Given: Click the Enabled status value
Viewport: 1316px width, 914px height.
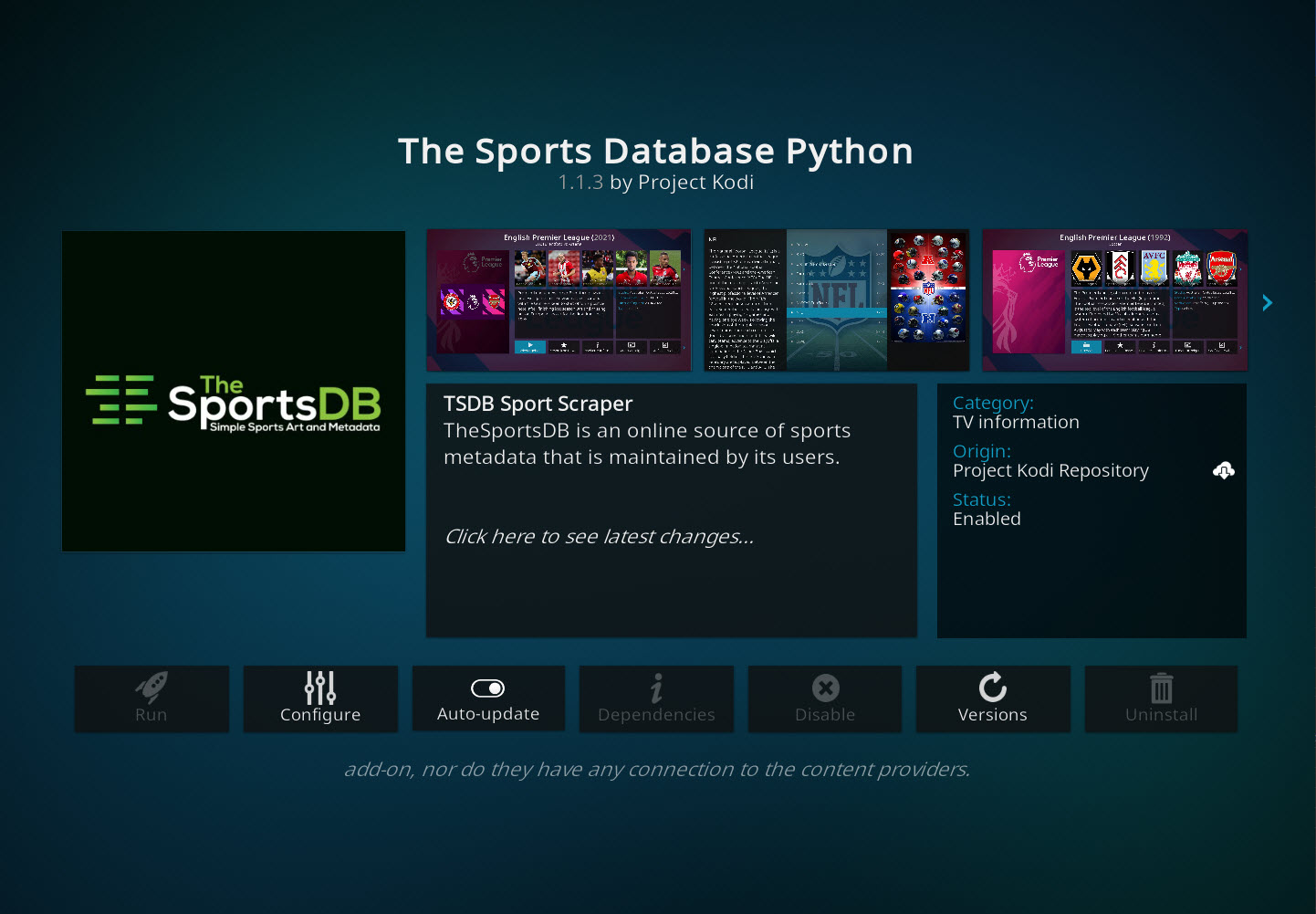Looking at the screenshot, I should [x=987, y=519].
